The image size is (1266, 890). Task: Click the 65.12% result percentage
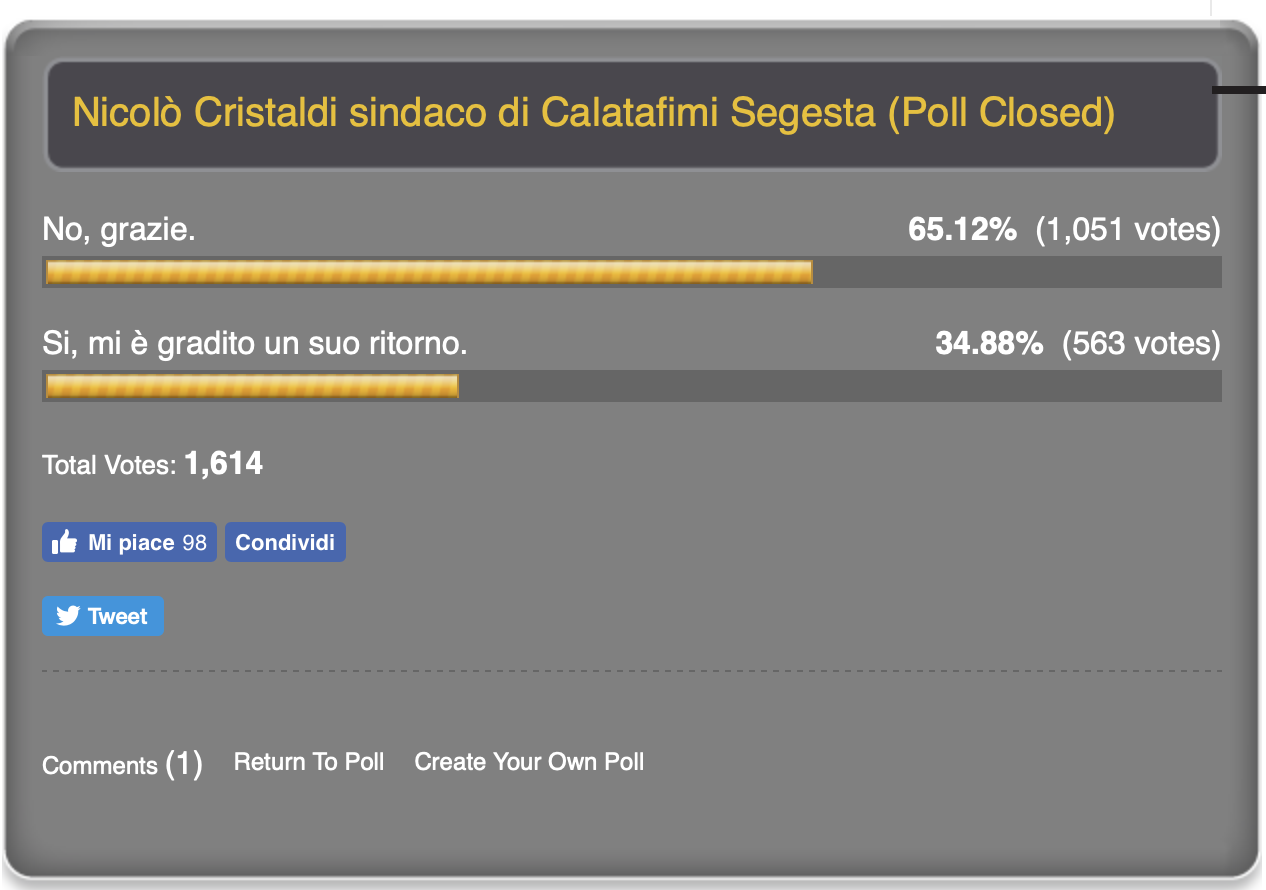pos(962,230)
